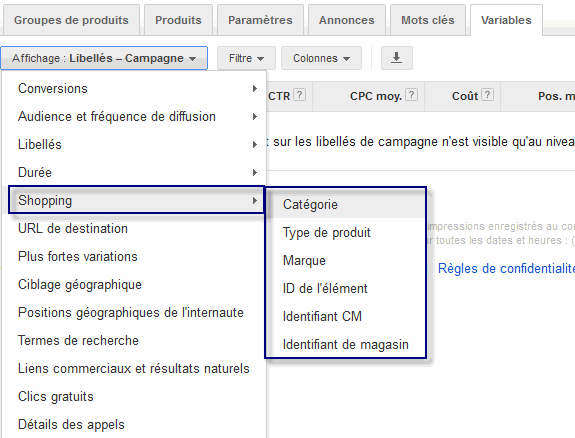The image size is (575, 438).
Task: Open the Filtre dropdown
Action: [246, 58]
